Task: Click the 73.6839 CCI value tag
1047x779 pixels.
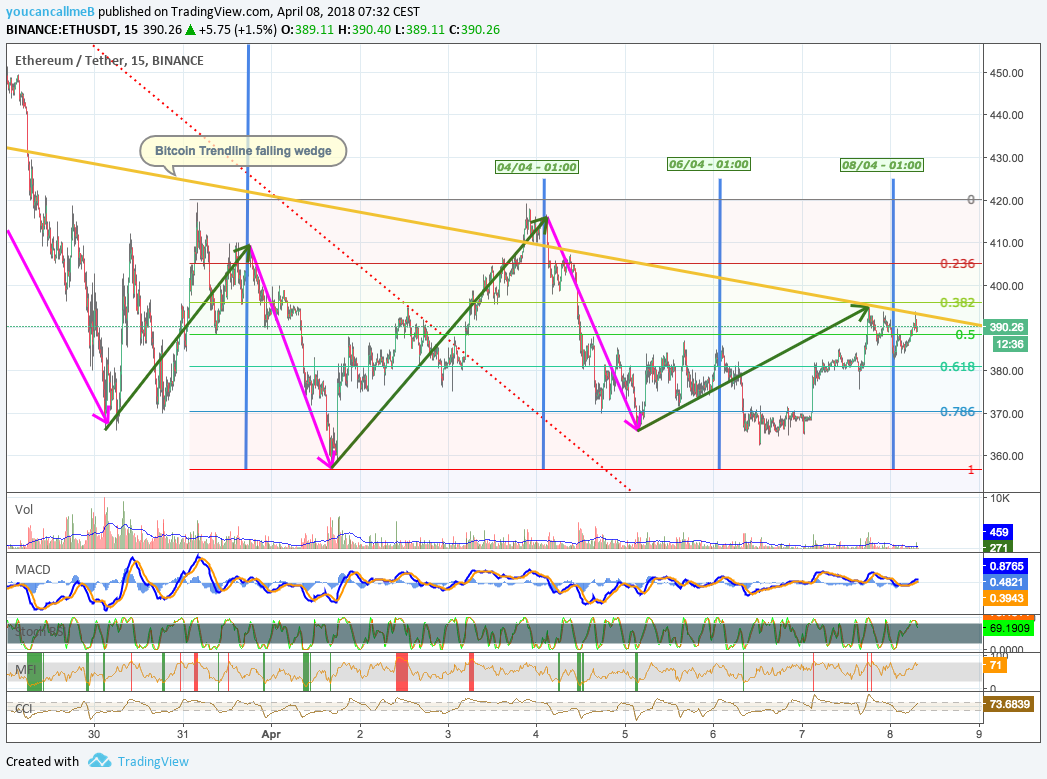Action: click(x=1009, y=704)
